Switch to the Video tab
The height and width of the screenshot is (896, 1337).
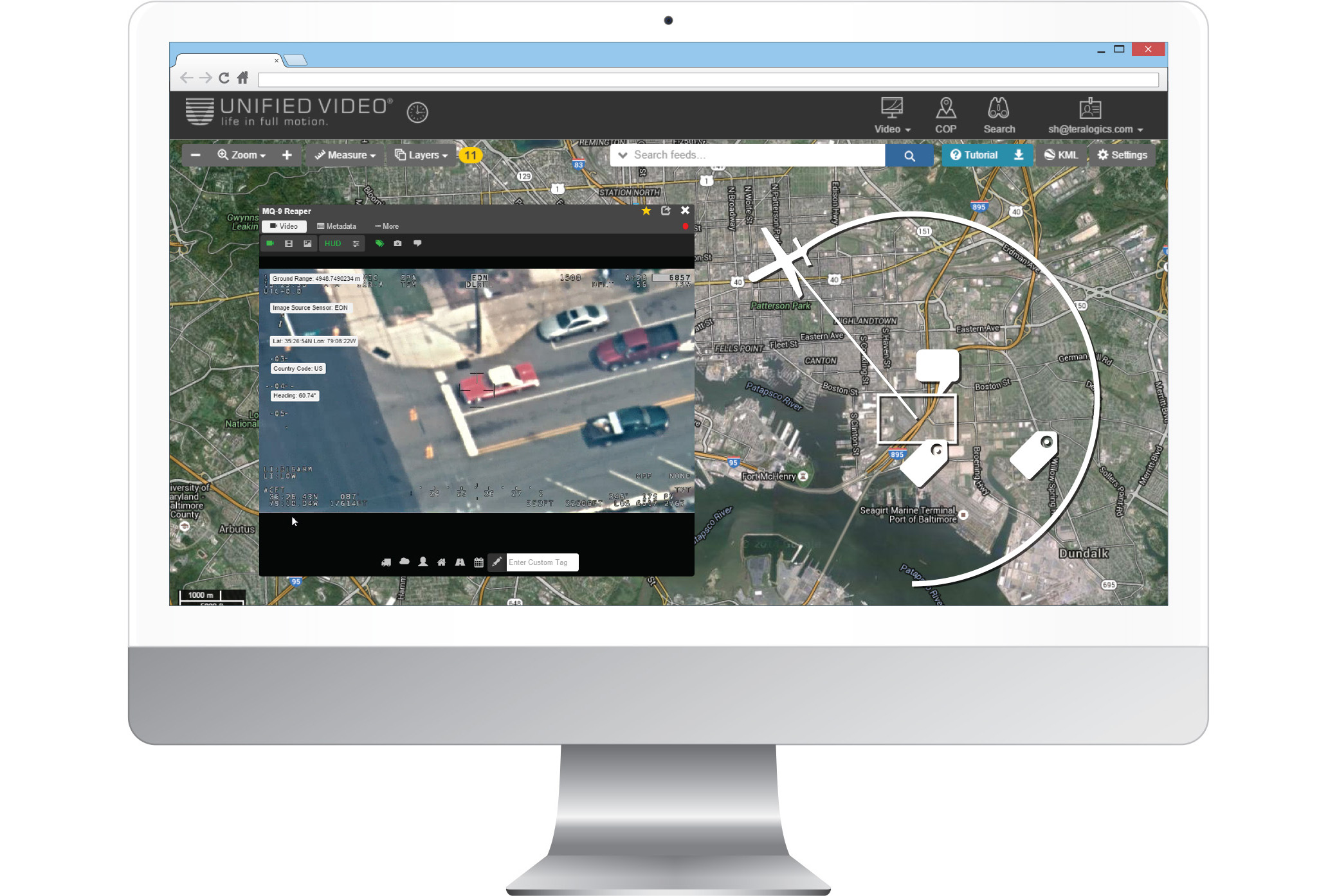[284, 226]
